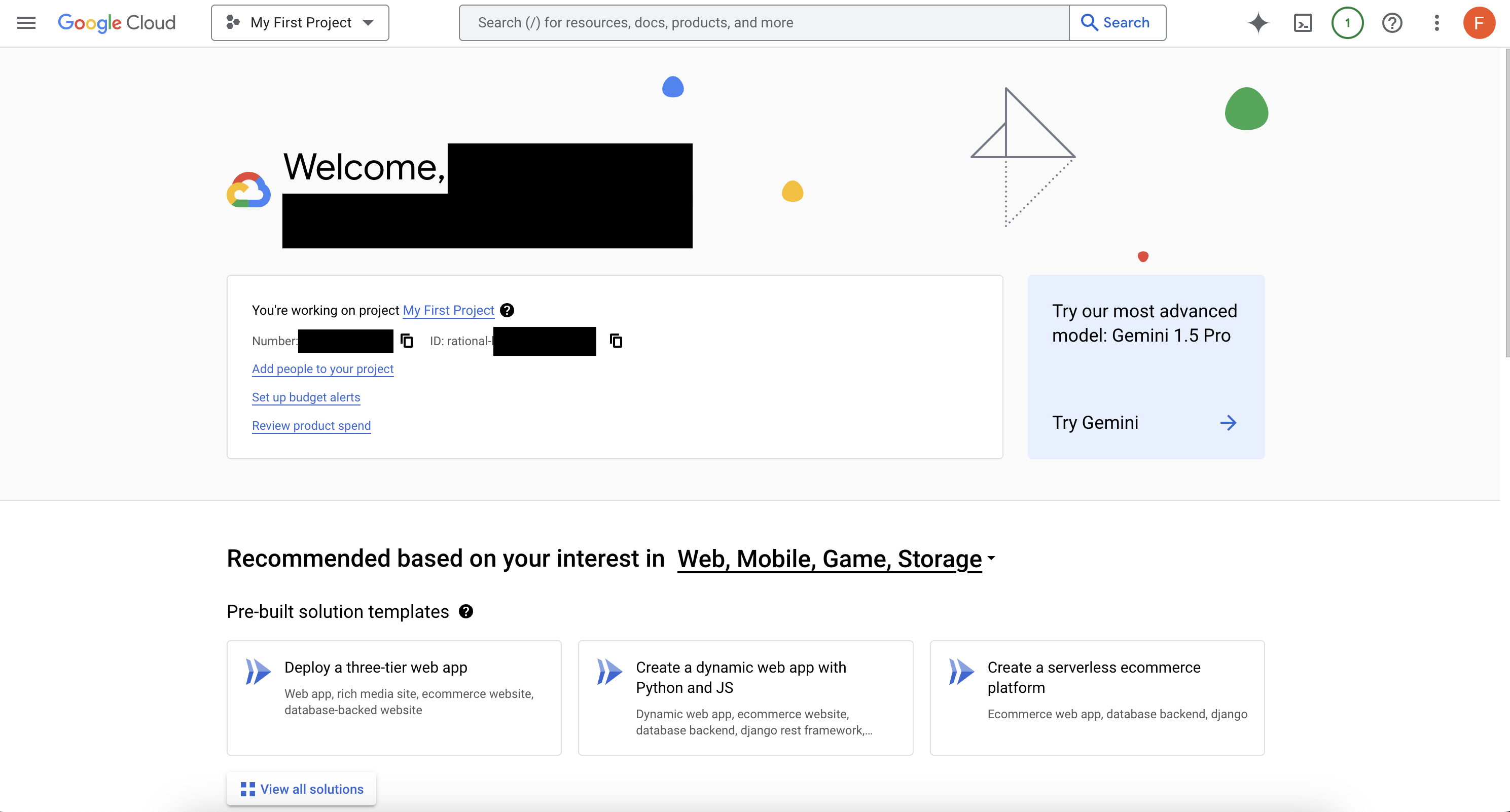
Task: Click the serverless ecommerce chevron icon
Action: (961, 672)
